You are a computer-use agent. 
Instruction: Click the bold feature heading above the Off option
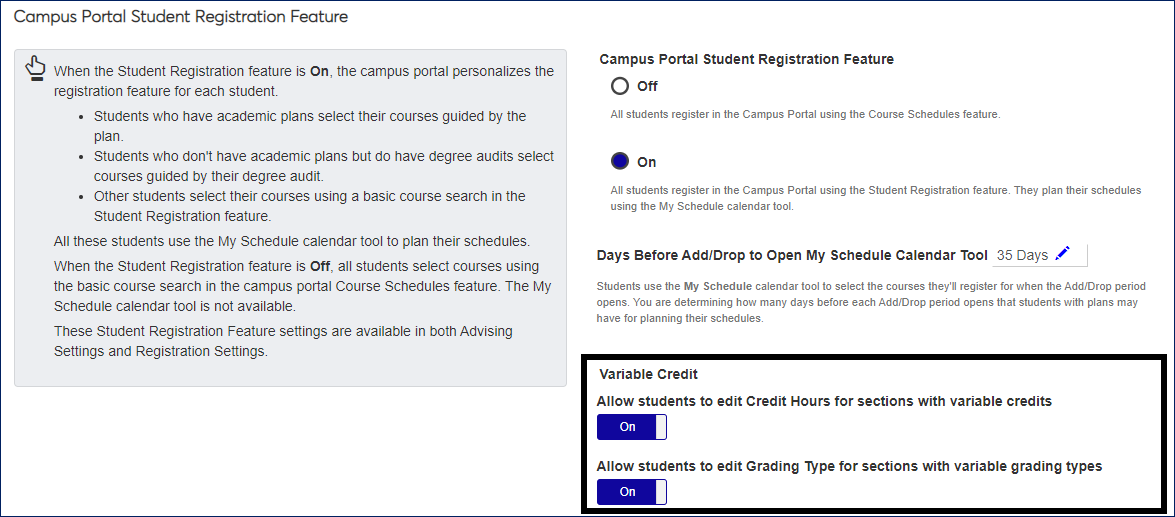pyautogui.click(x=746, y=59)
